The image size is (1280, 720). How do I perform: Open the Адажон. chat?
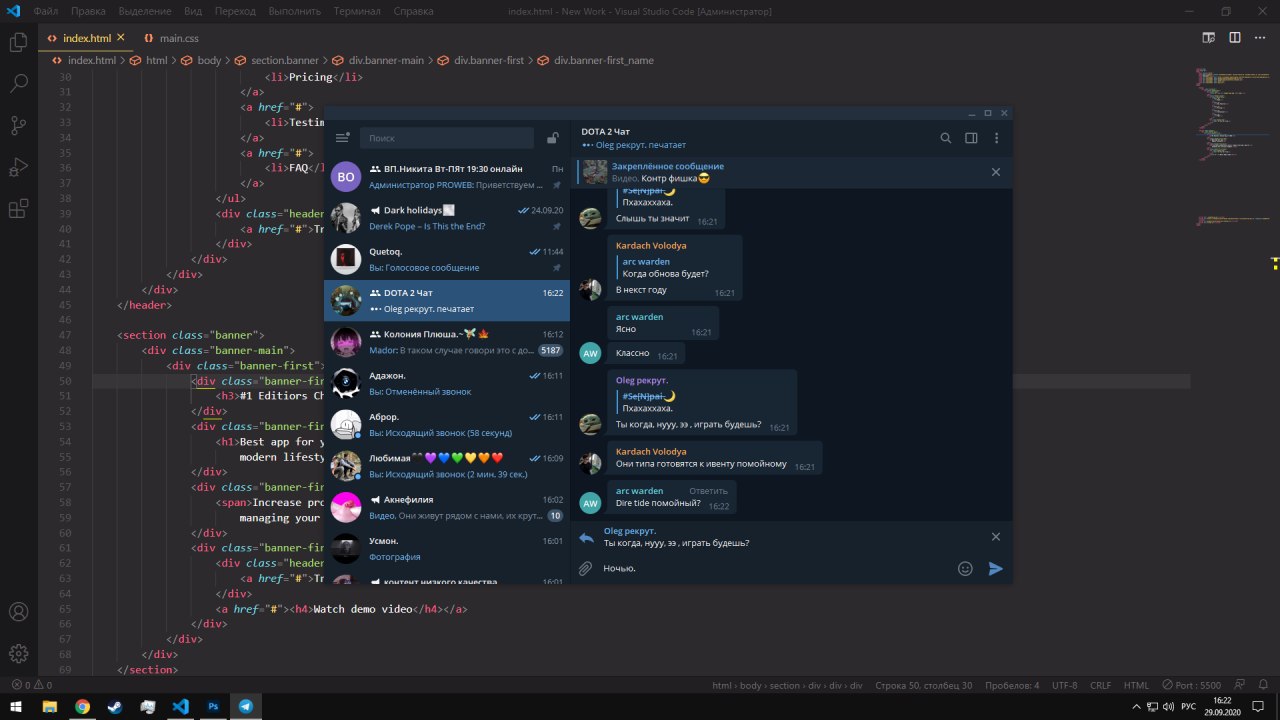click(x=447, y=383)
